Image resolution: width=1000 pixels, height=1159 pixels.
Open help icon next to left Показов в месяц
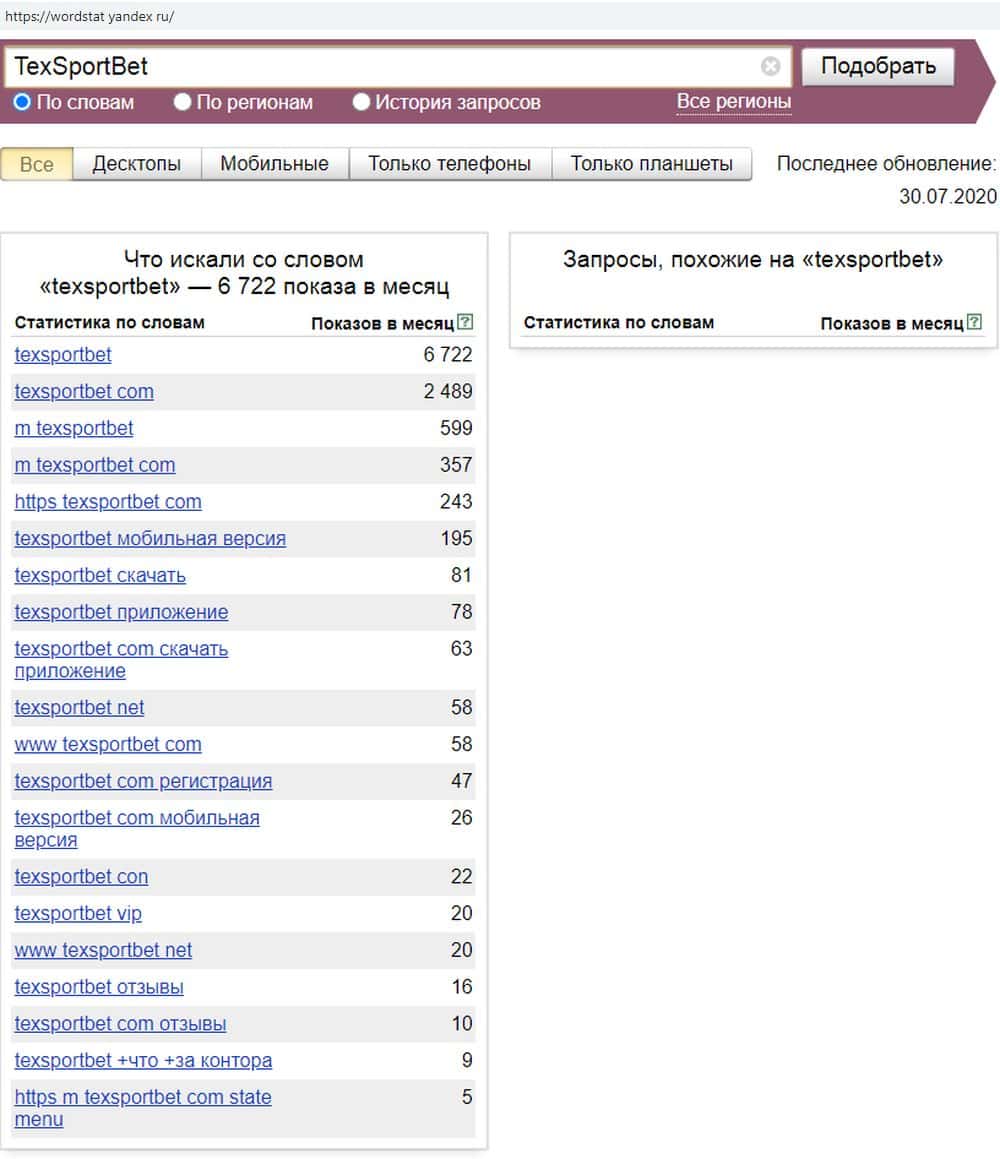click(x=465, y=322)
